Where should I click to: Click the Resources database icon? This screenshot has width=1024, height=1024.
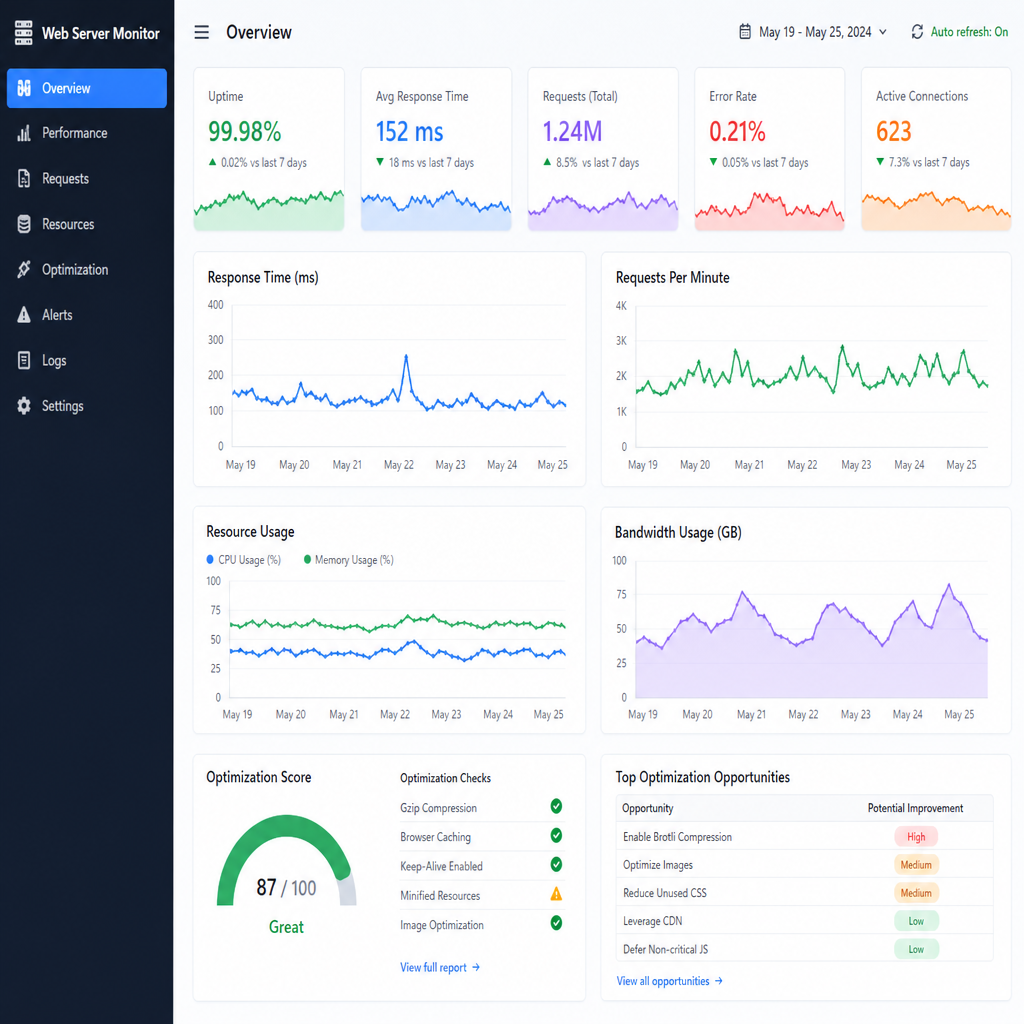click(24, 224)
